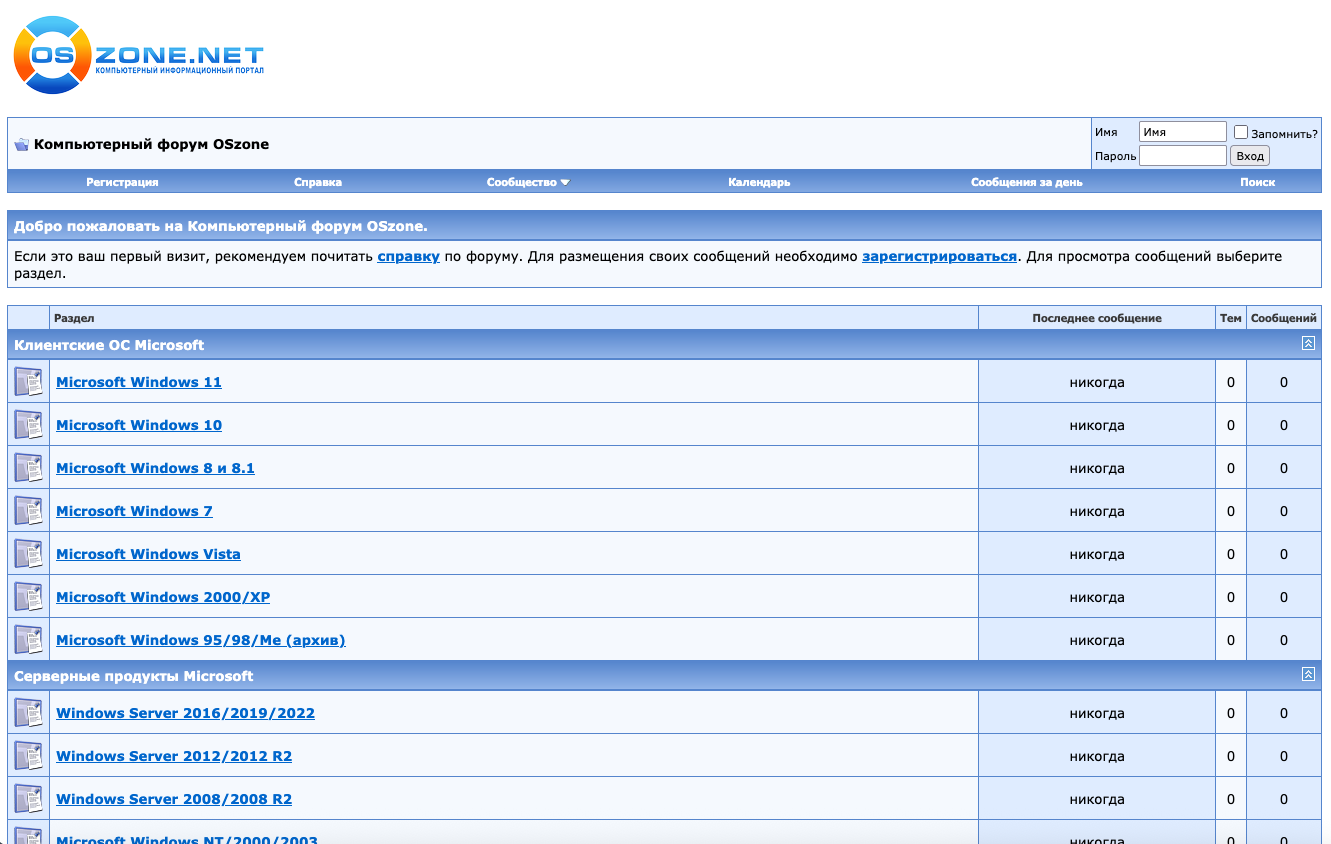Toggle the Запомнить? checkbox
This screenshot has width=1331, height=844.
[1241, 132]
